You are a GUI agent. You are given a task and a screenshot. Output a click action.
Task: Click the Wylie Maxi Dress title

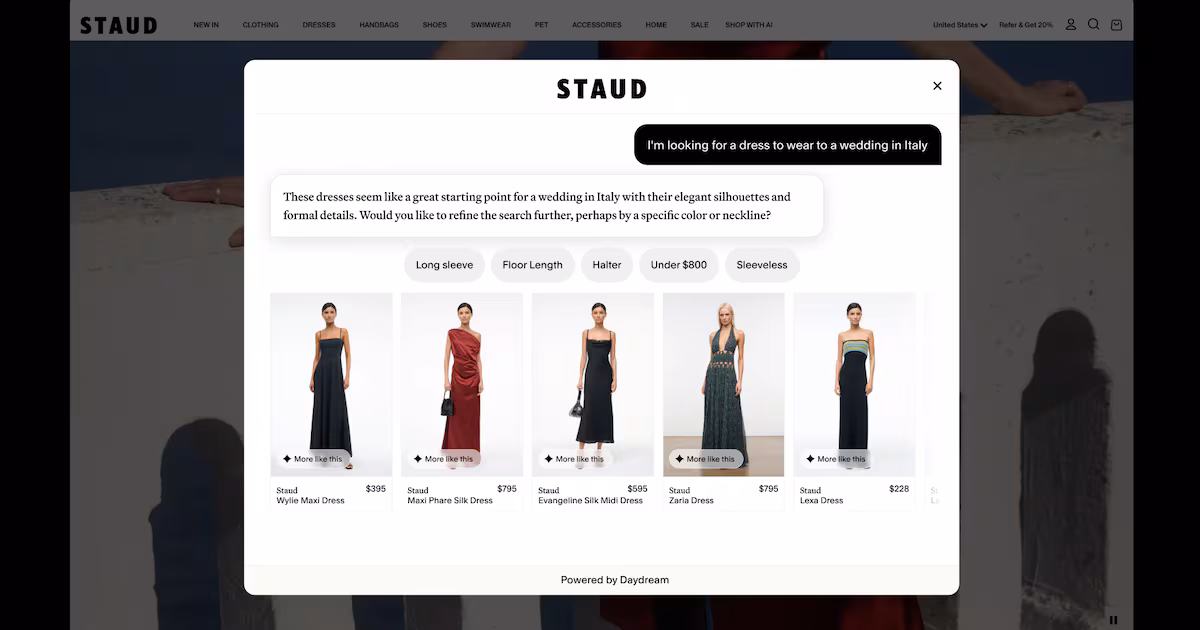pyautogui.click(x=311, y=501)
